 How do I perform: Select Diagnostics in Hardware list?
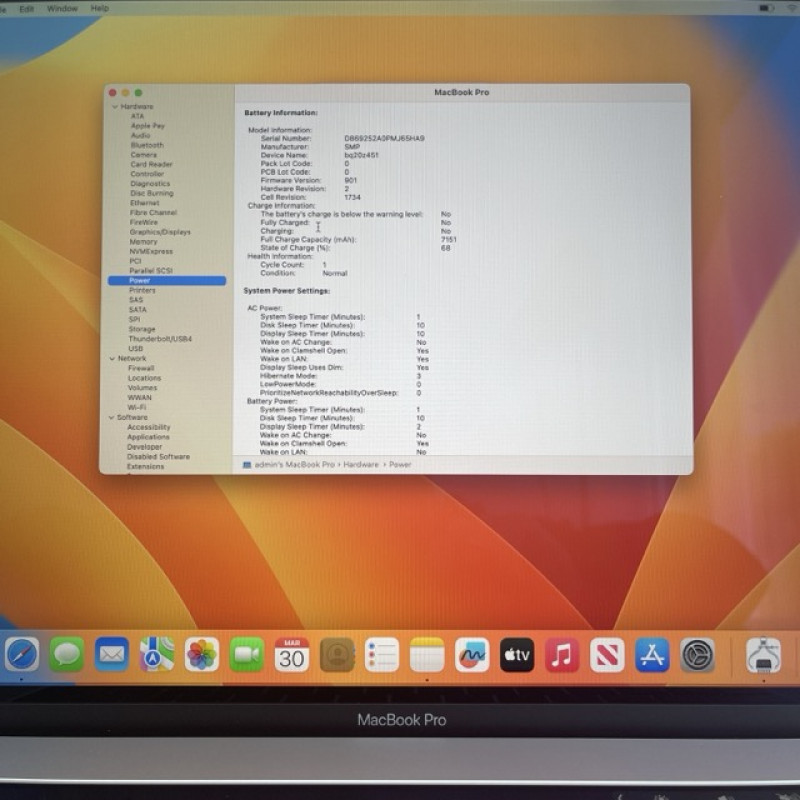coord(150,184)
